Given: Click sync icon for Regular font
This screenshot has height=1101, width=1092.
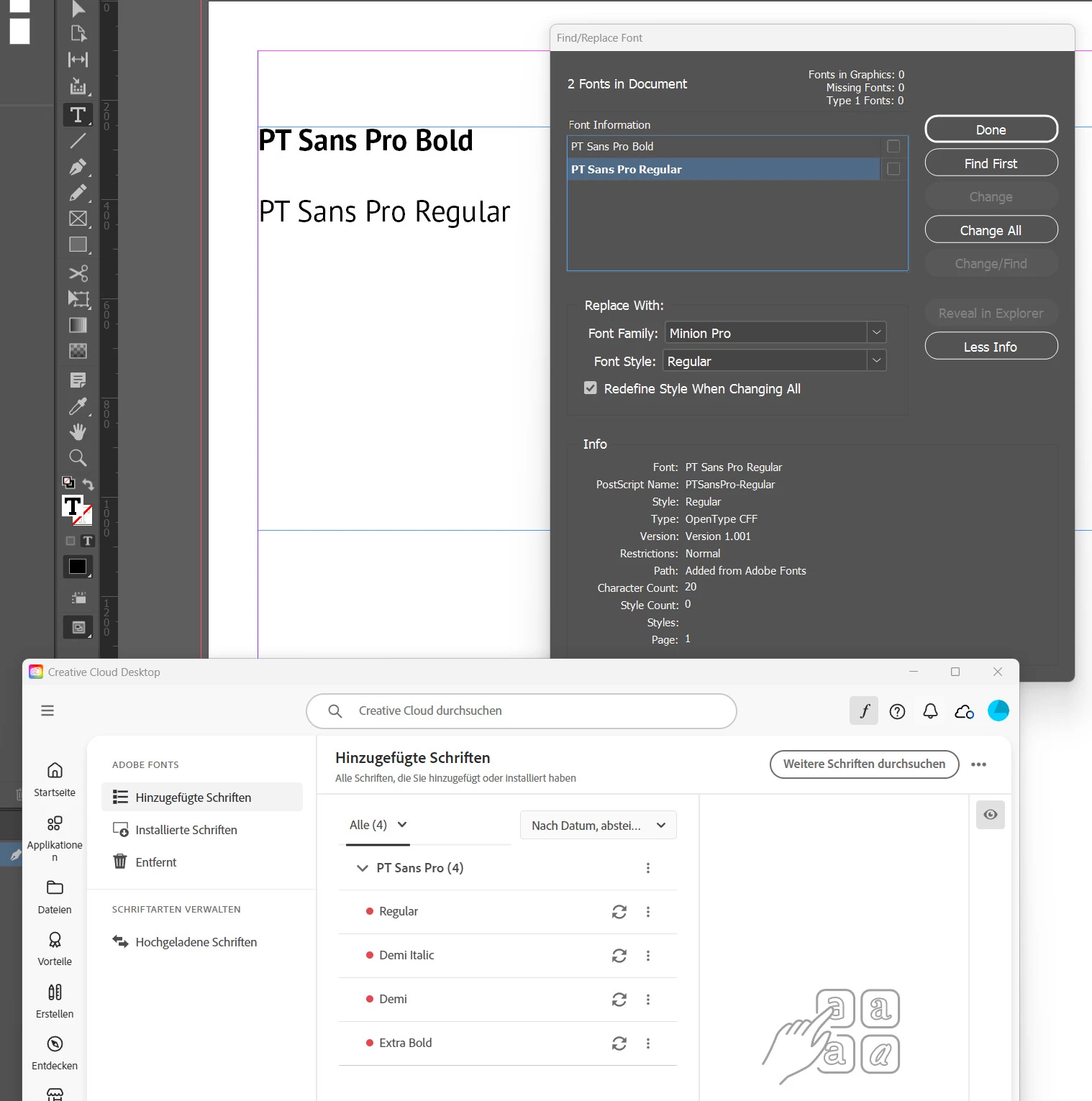Looking at the screenshot, I should point(619,912).
